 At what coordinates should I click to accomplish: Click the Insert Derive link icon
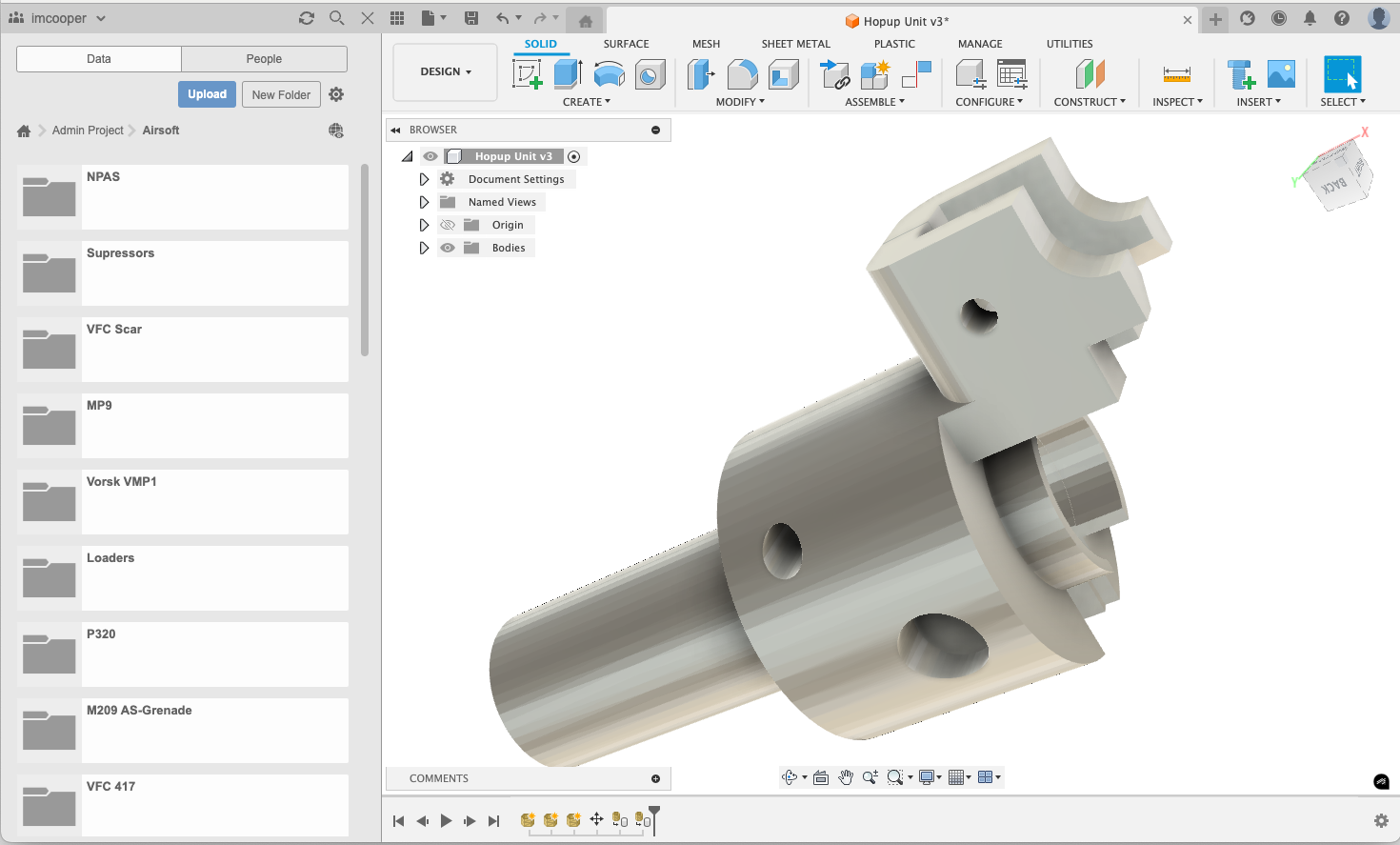pos(834,73)
